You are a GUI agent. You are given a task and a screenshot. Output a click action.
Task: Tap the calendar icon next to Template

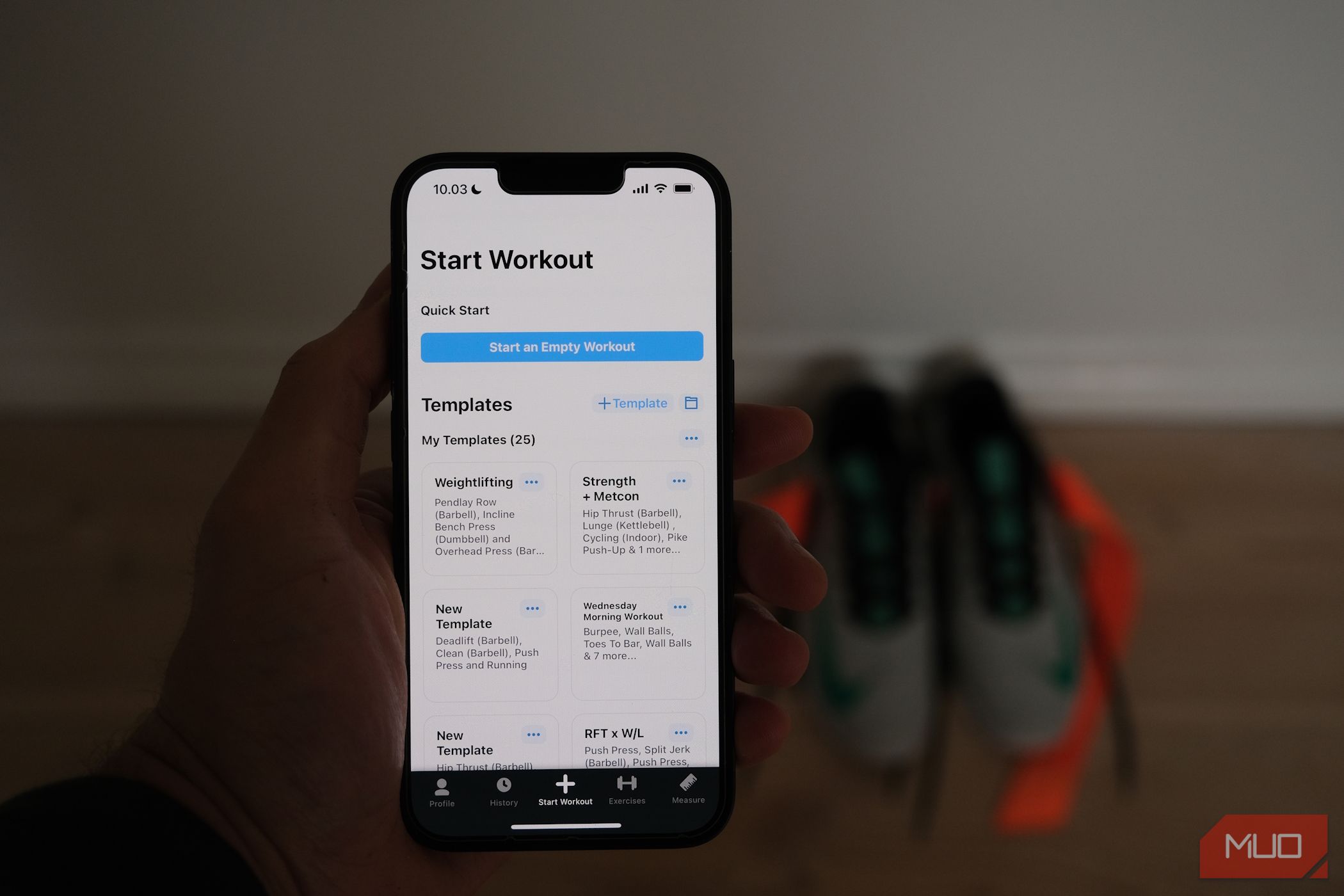click(691, 403)
